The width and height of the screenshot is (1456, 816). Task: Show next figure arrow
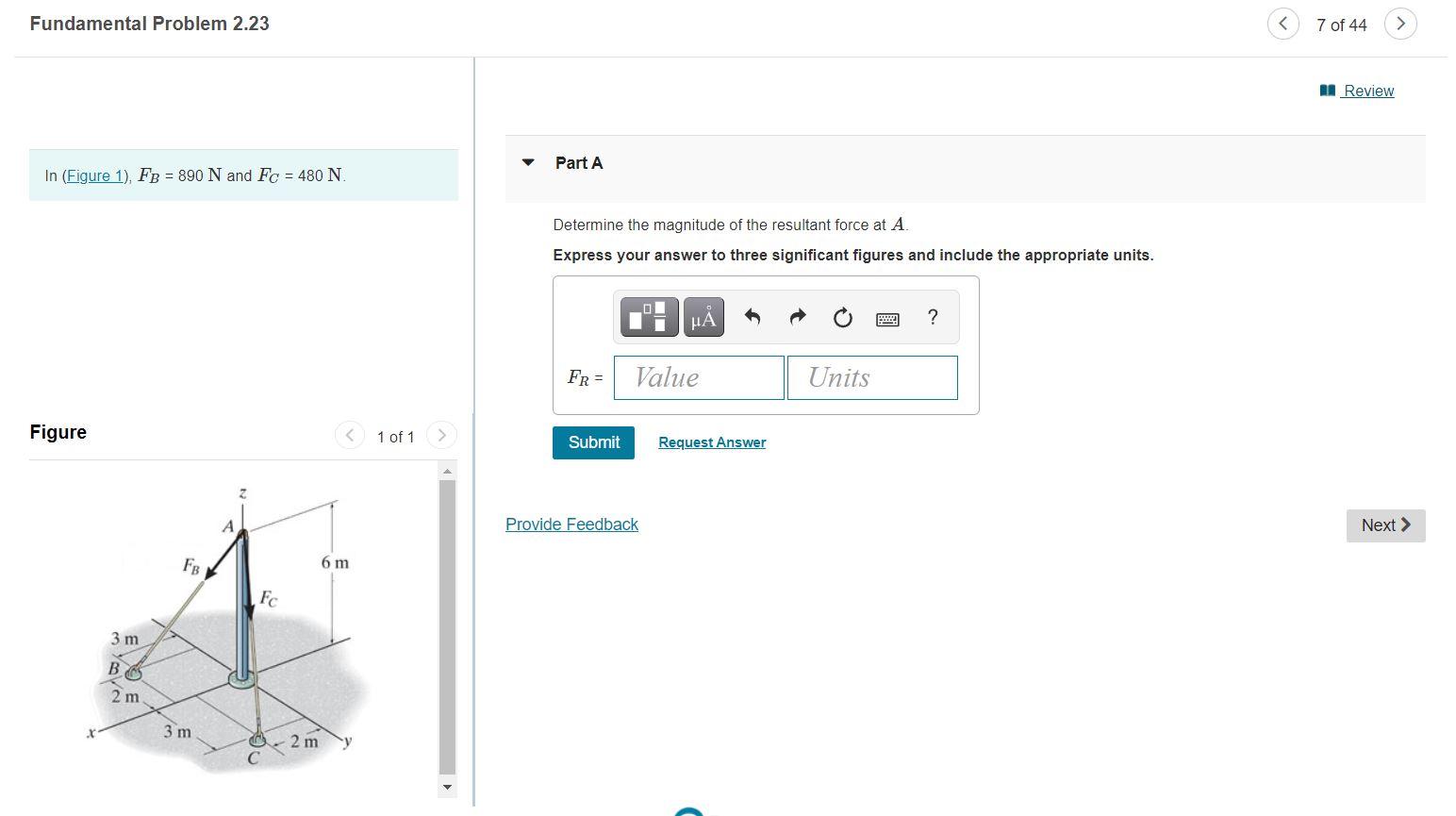441,435
